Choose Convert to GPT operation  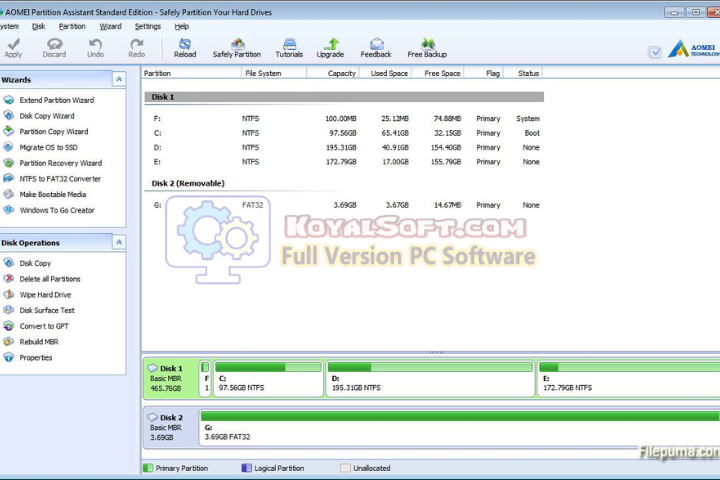pos(44,326)
